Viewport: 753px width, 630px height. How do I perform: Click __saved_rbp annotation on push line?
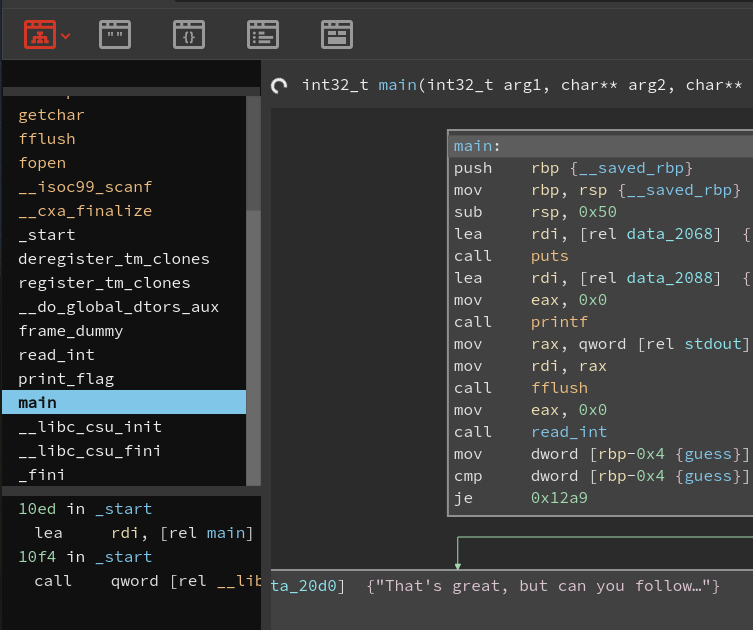tap(632, 168)
